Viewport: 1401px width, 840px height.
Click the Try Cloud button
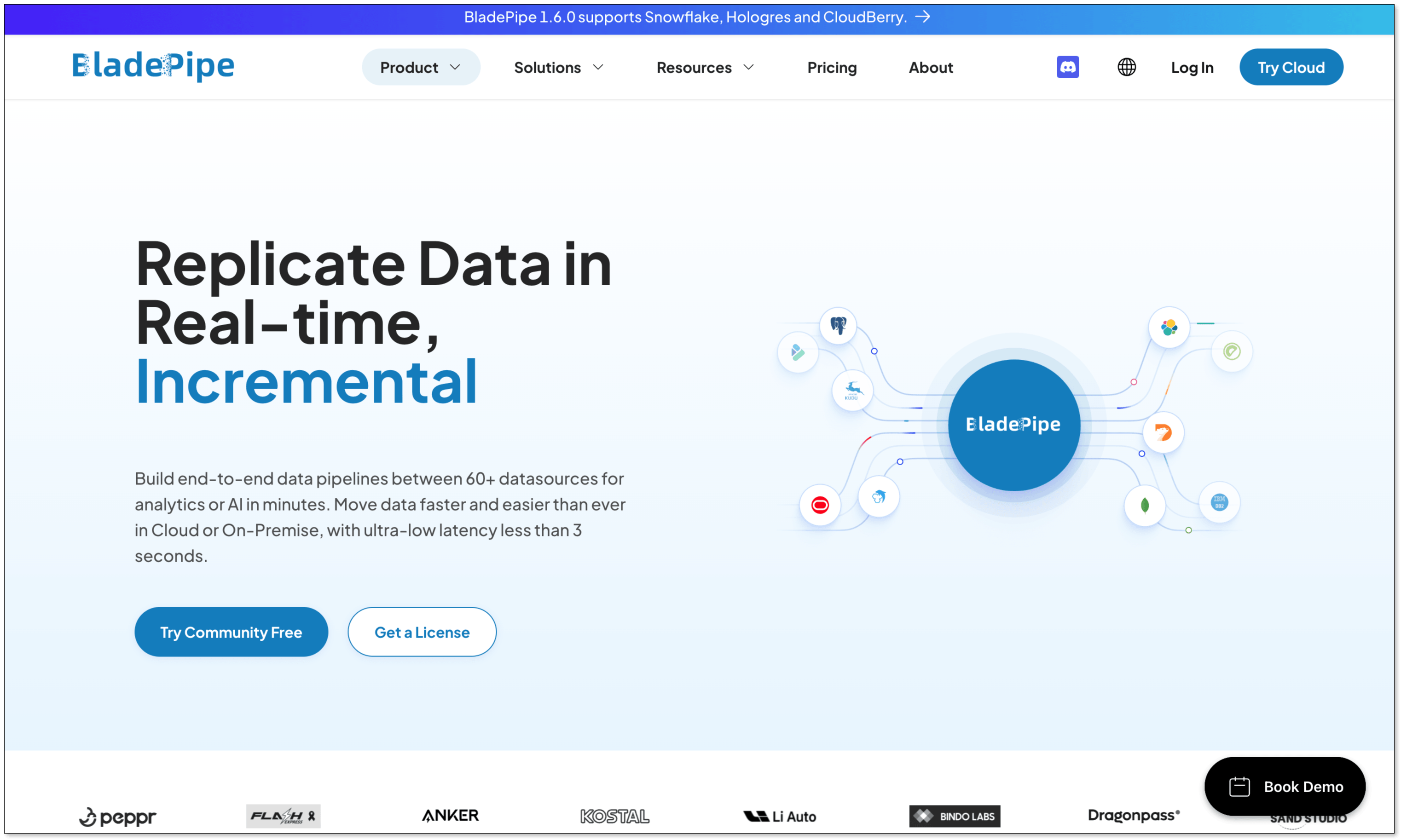tap(1291, 67)
